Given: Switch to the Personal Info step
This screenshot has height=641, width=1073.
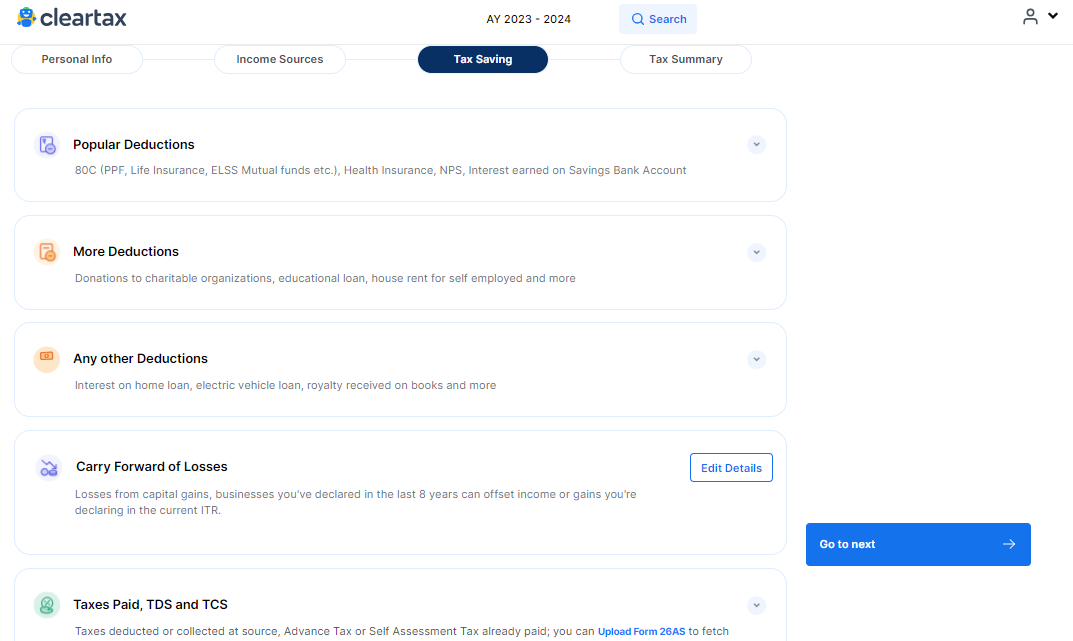Looking at the screenshot, I should [77, 60].
